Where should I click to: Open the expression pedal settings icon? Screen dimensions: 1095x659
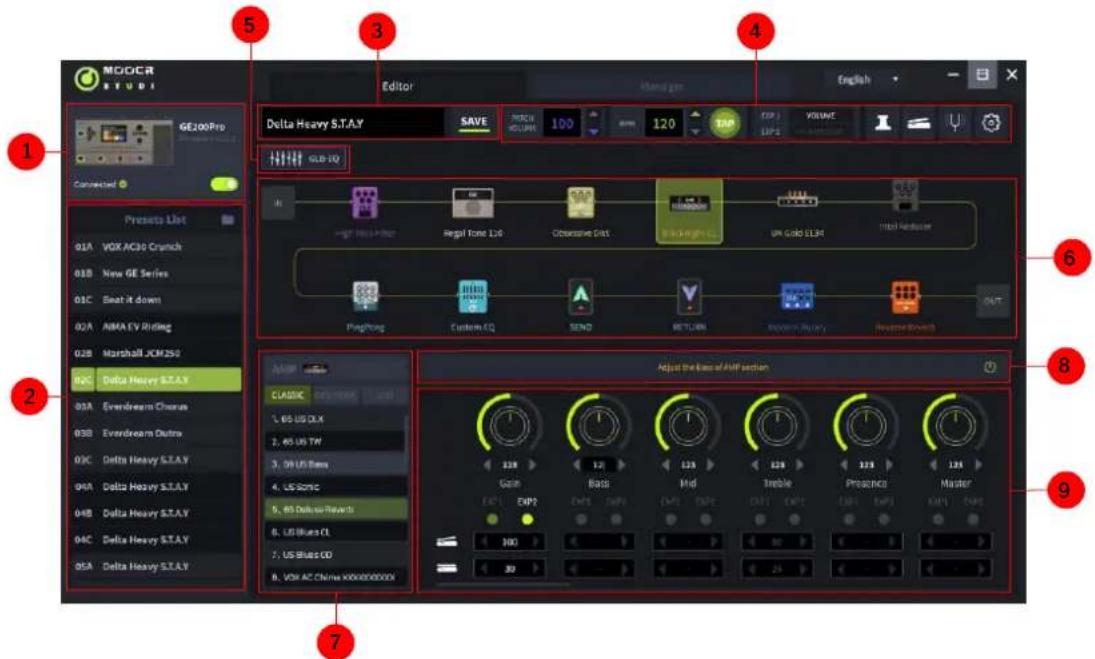point(918,124)
